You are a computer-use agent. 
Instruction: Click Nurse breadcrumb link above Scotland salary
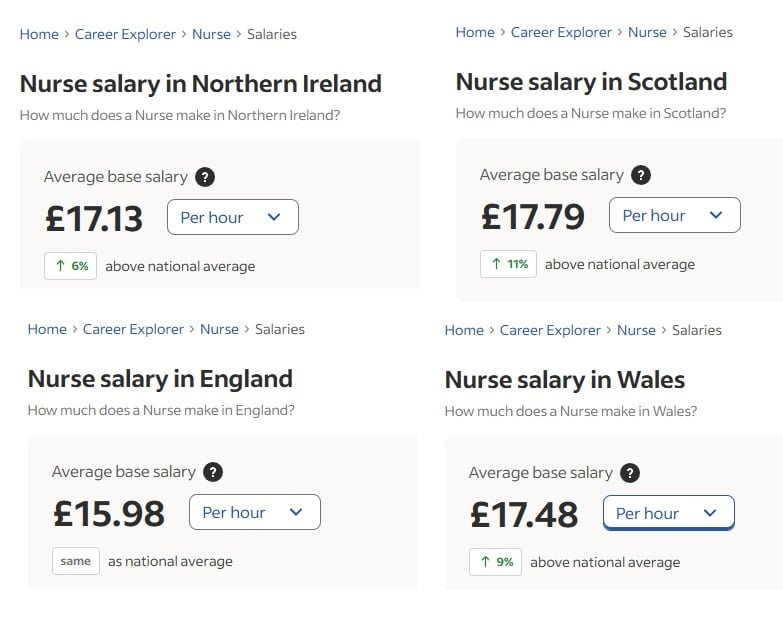click(x=647, y=32)
